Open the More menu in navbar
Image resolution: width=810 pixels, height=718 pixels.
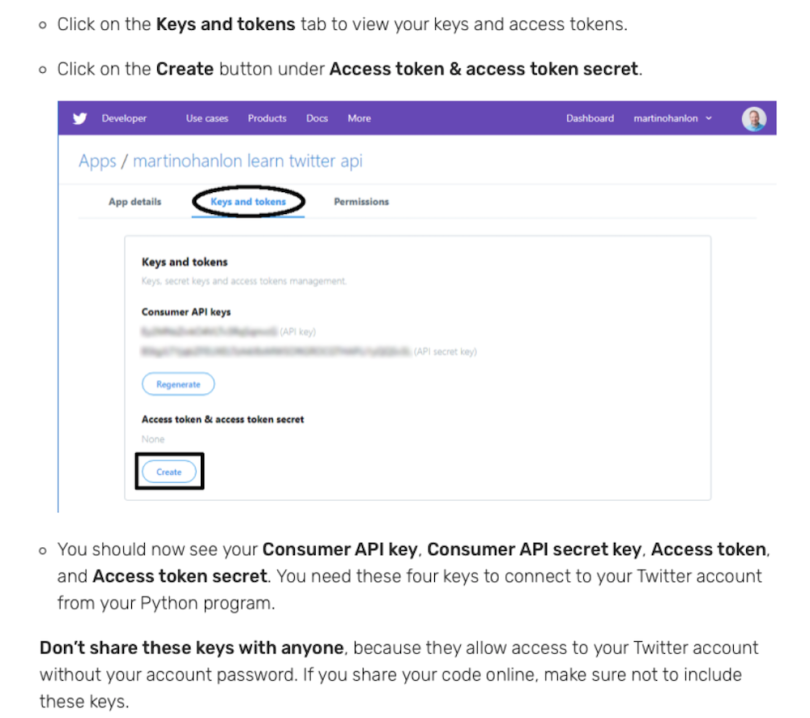coord(359,118)
